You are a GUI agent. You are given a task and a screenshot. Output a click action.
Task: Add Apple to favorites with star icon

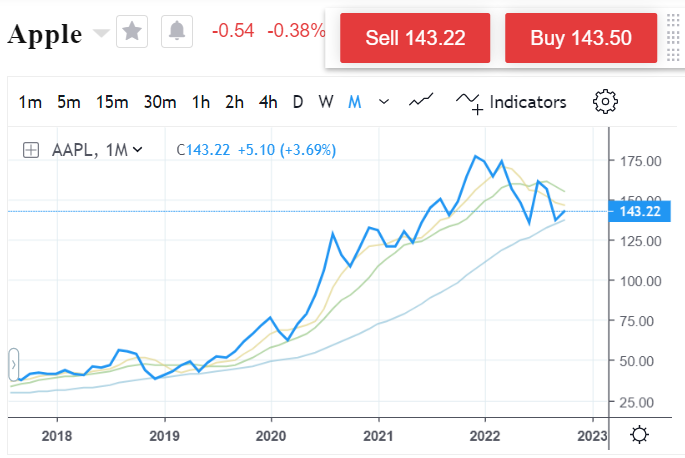click(132, 31)
